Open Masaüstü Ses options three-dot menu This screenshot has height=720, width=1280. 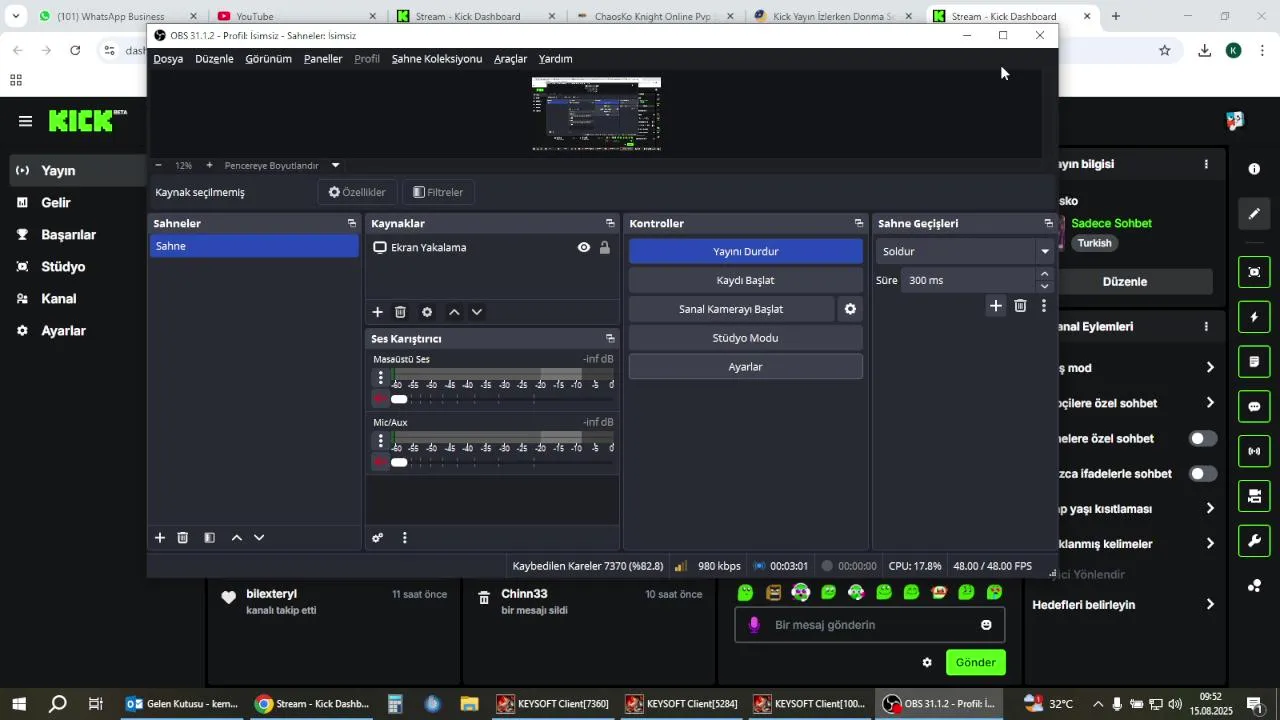[x=380, y=377]
